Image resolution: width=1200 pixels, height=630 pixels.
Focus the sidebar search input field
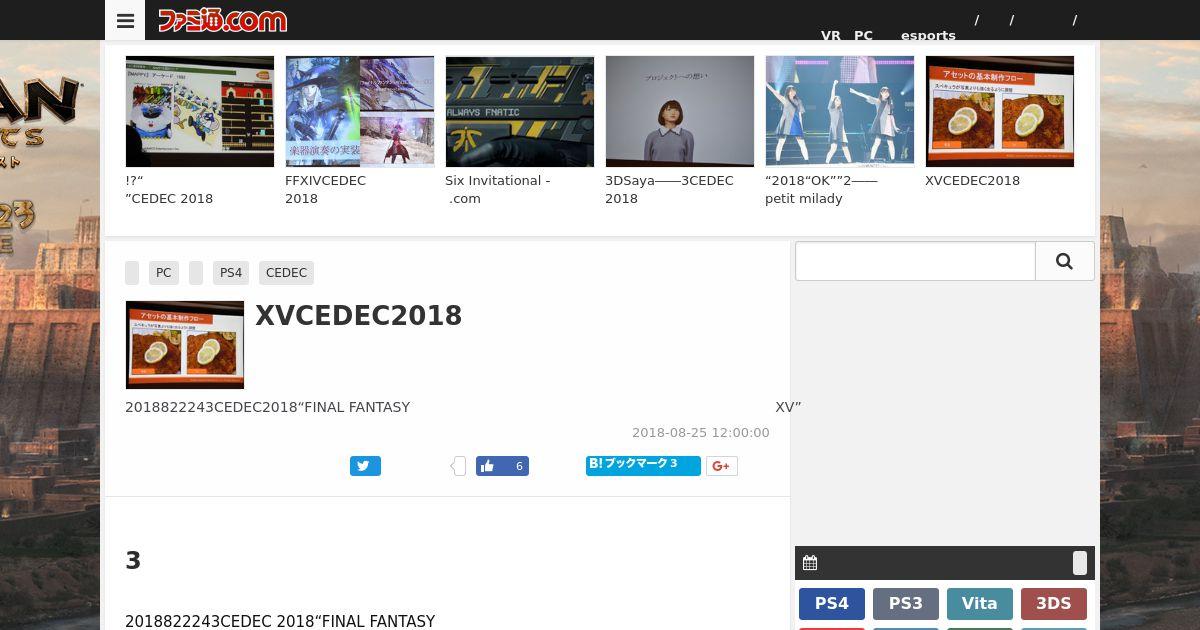click(915, 261)
